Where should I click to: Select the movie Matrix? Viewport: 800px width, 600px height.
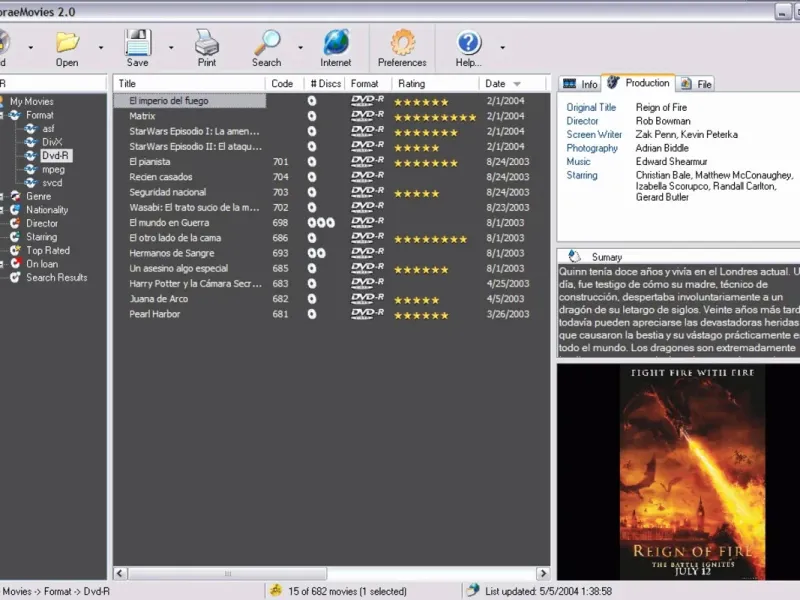142,116
